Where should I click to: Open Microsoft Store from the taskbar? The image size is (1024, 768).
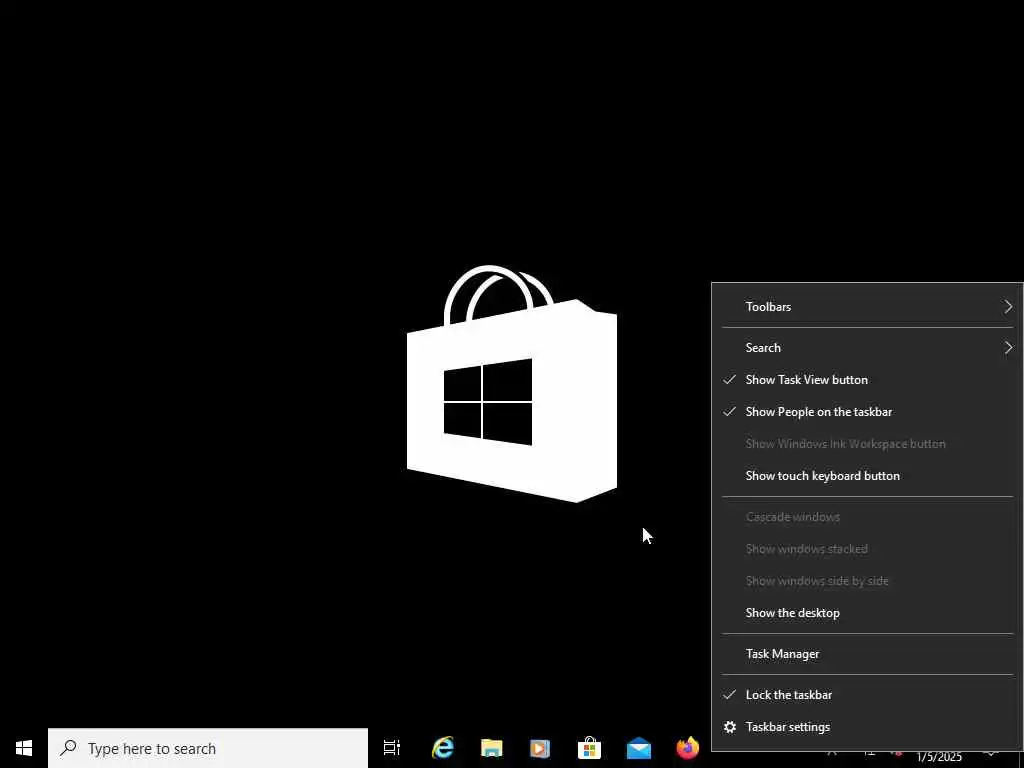point(589,748)
